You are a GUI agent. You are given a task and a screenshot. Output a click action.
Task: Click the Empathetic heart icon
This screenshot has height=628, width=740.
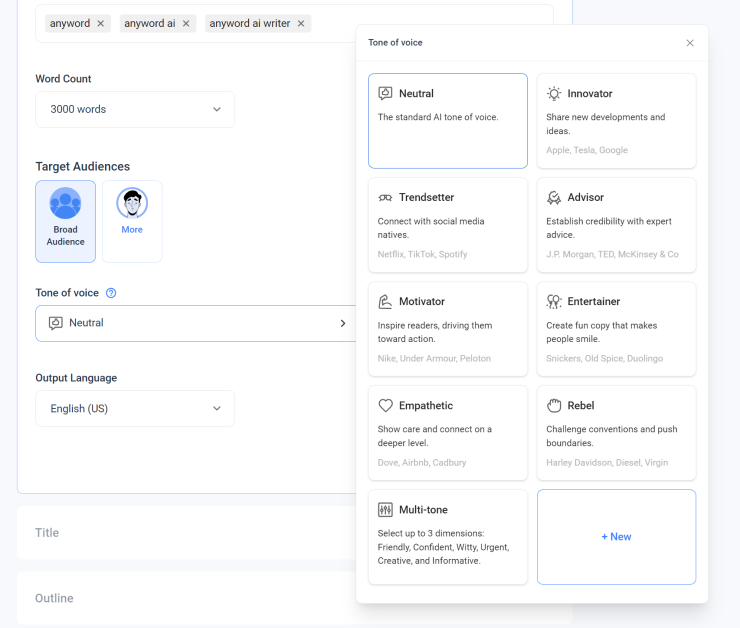pos(385,406)
